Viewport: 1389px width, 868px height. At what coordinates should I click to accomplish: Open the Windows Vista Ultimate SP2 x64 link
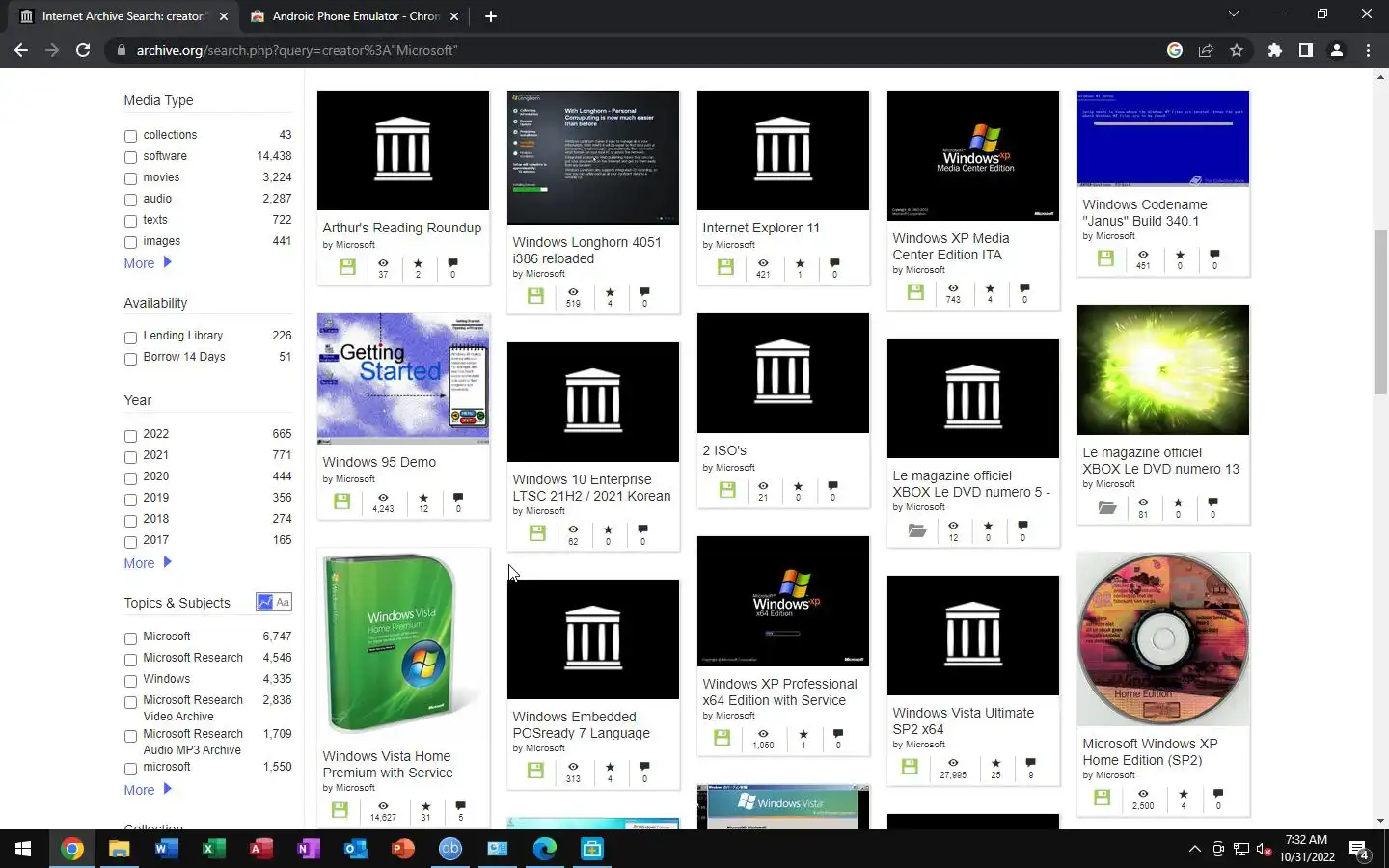pyautogui.click(x=963, y=720)
